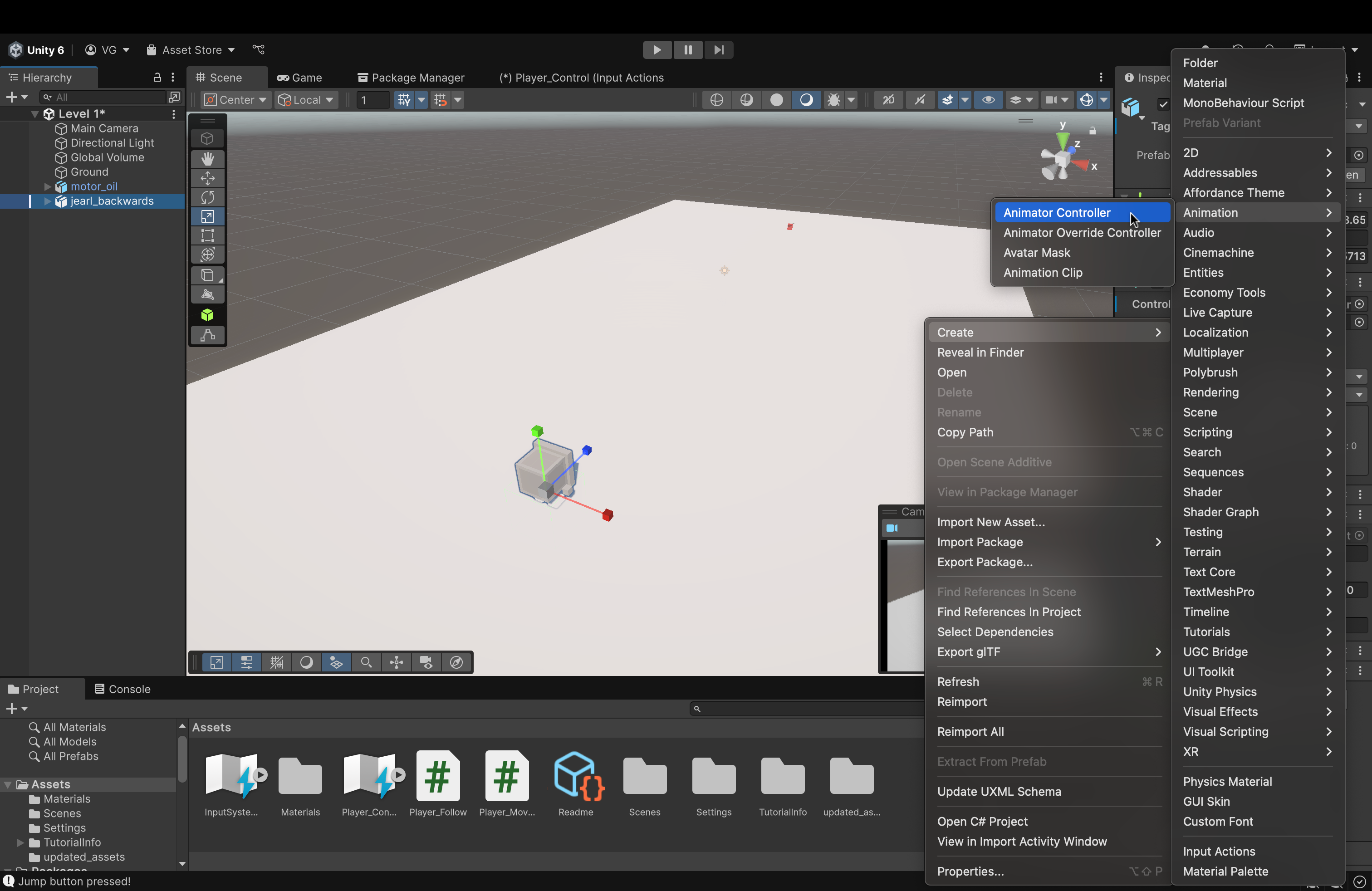Toggle the scene gizmo lock icon
Screen dimensions: 1372x891
tap(1093, 131)
